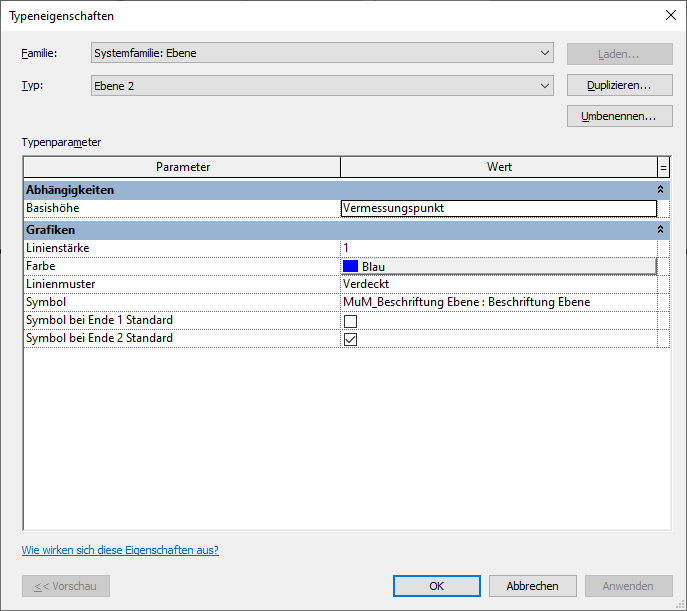Screen dimensions: 687x611
Task: Open the Familie dropdown list
Action: 322,53
